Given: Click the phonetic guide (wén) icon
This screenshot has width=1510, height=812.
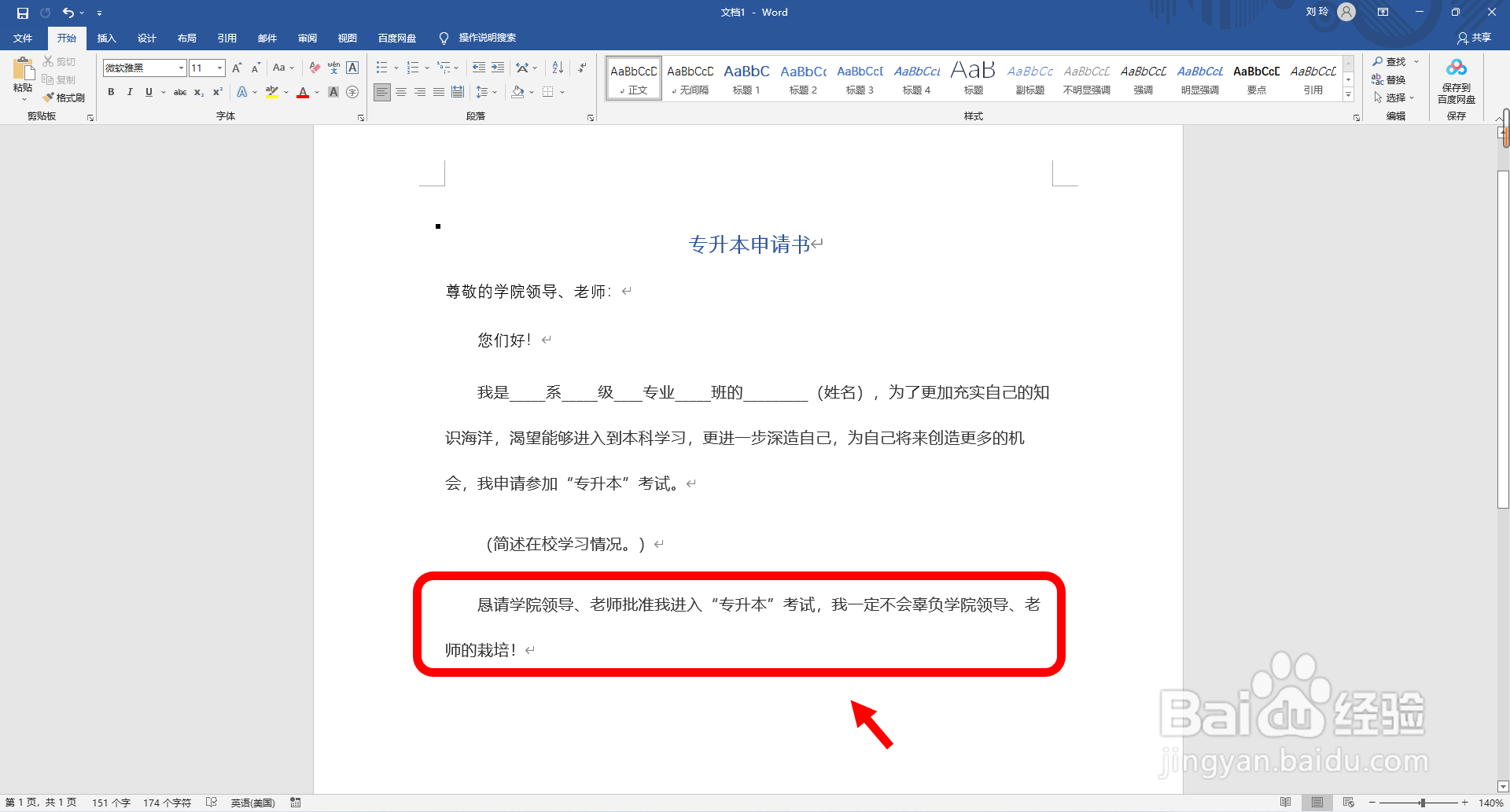Looking at the screenshot, I should [333, 68].
